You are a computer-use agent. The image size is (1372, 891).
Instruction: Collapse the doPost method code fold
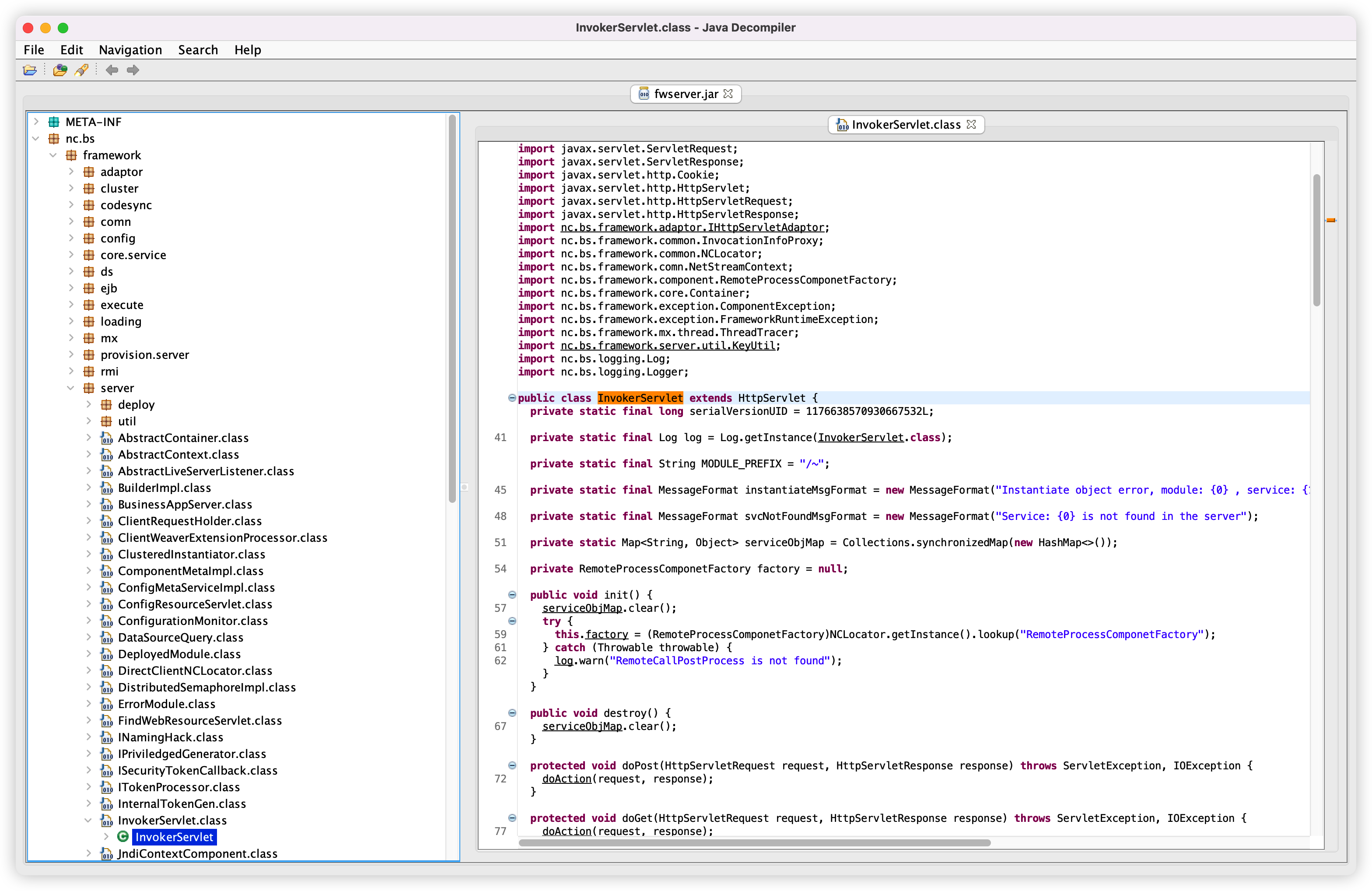point(512,765)
